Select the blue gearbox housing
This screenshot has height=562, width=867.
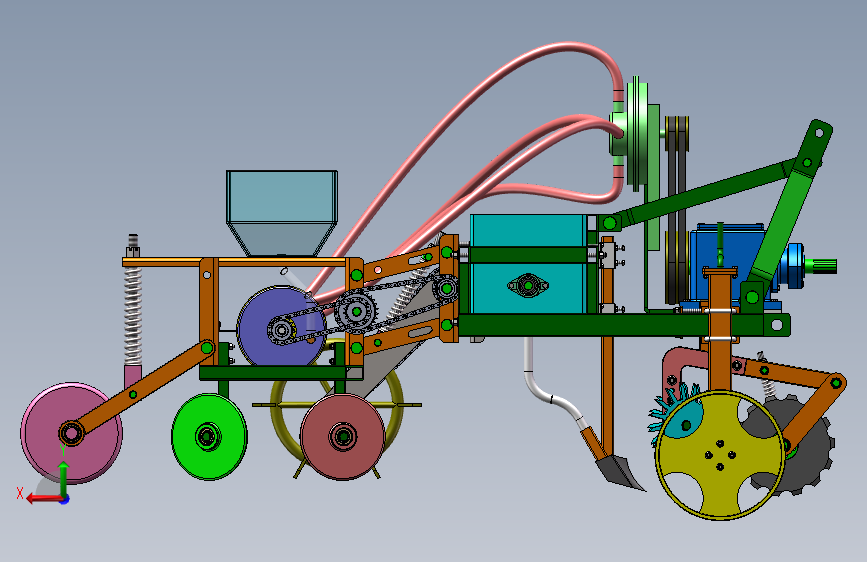(727, 266)
